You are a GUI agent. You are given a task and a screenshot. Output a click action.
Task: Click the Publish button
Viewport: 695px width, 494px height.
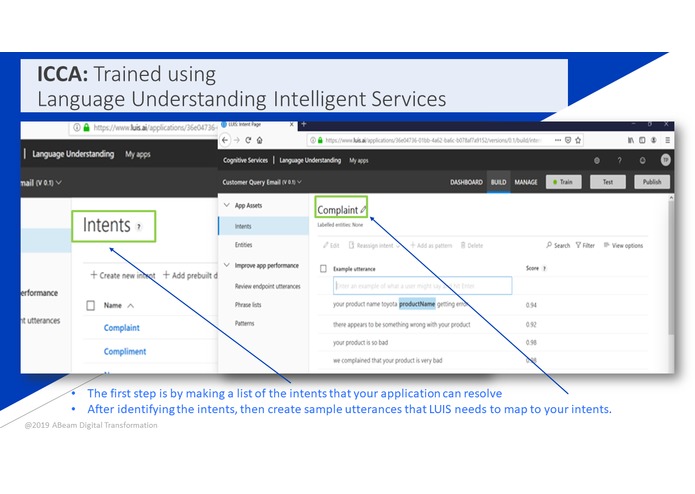pyautogui.click(x=652, y=182)
